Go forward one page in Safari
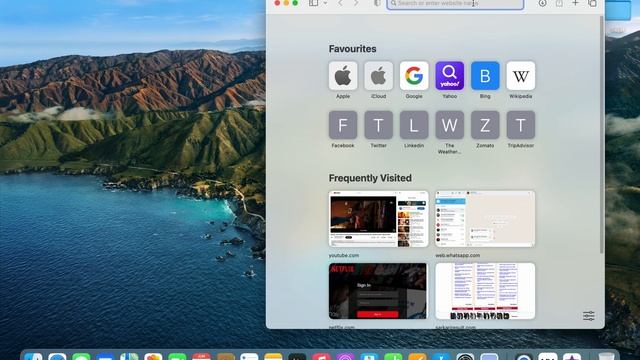 pyautogui.click(x=356, y=3)
